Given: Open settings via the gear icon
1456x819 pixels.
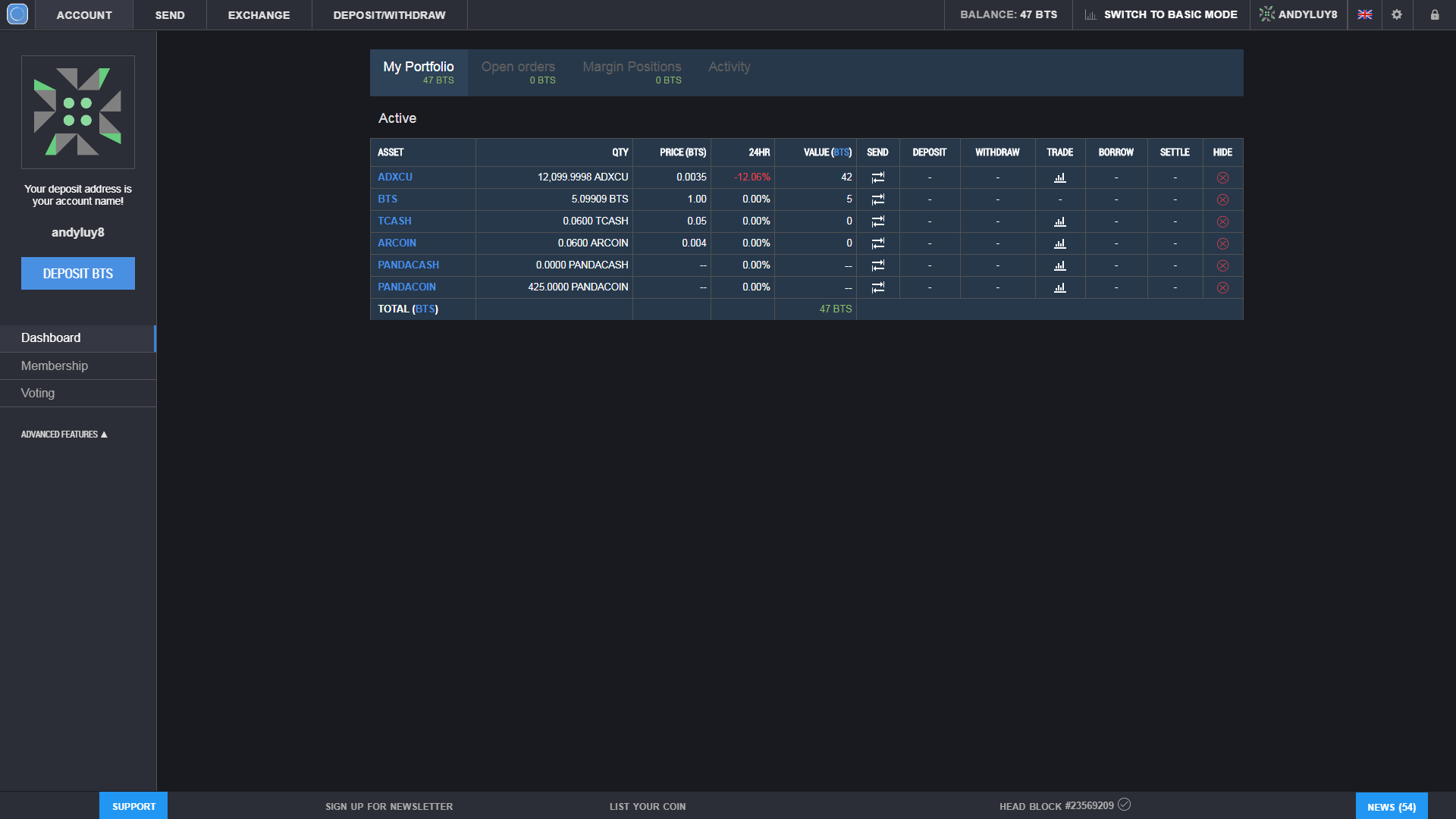Looking at the screenshot, I should (1397, 14).
